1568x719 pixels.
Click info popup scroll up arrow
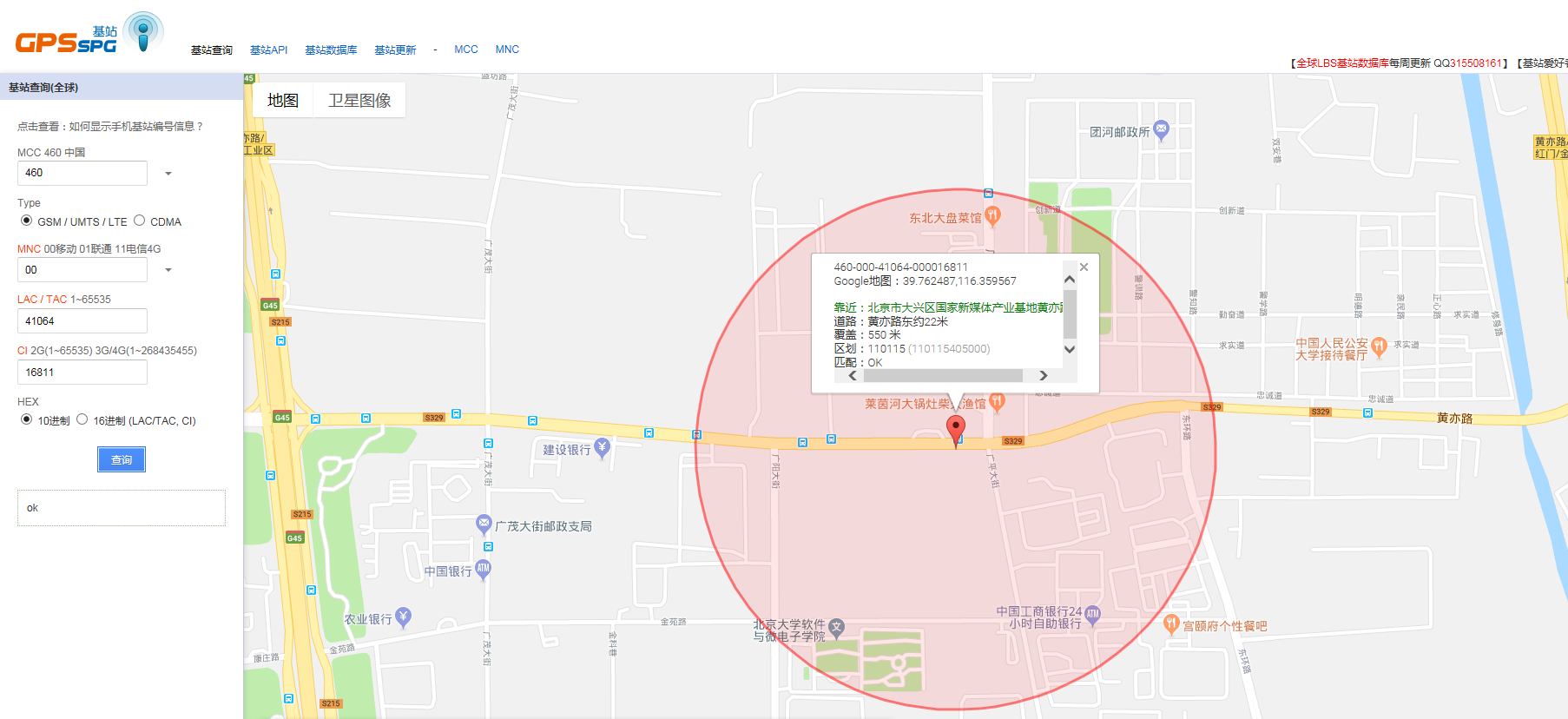coord(1070,280)
